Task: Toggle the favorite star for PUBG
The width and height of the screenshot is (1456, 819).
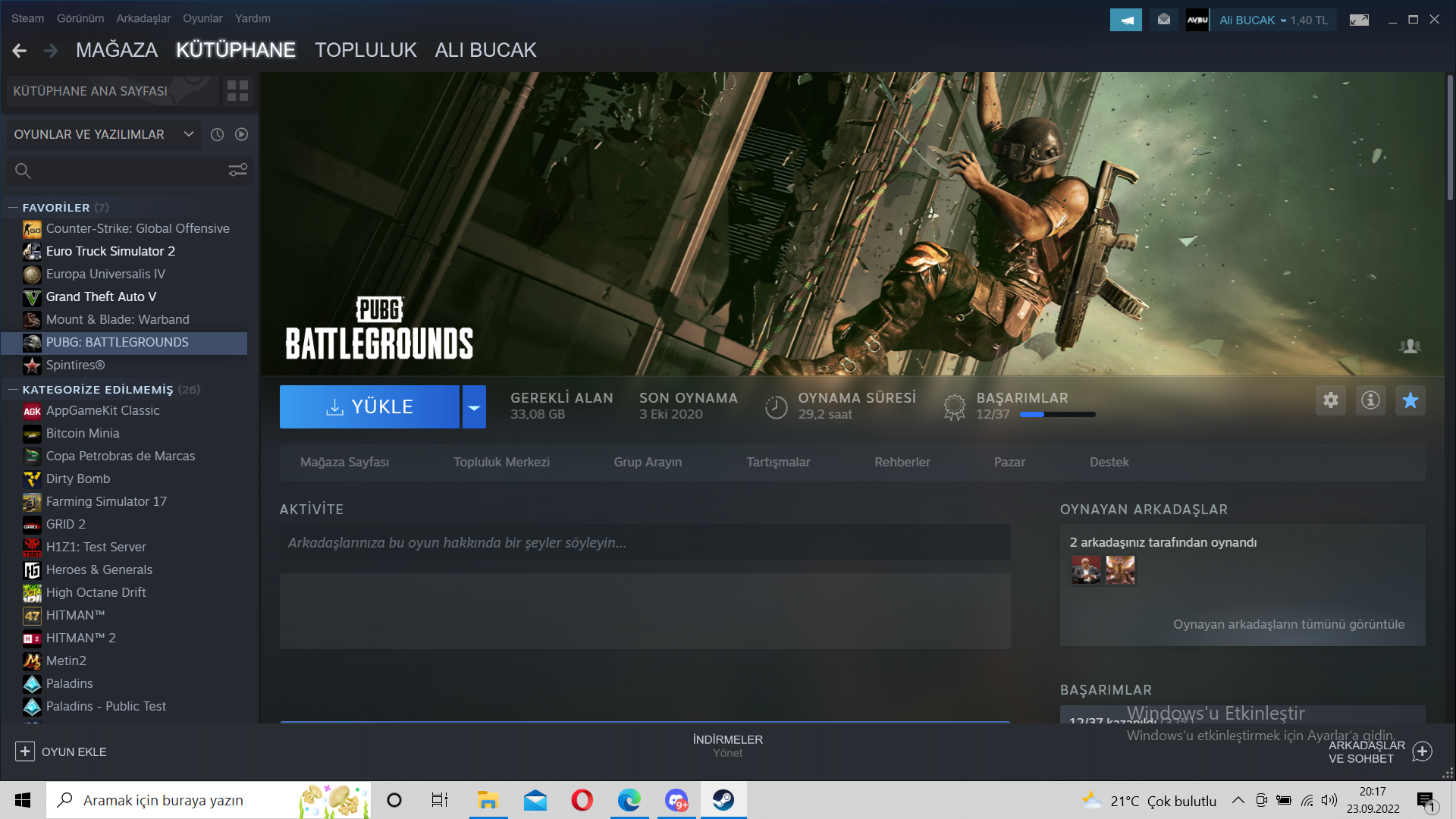Action: click(x=1410, y=400)
